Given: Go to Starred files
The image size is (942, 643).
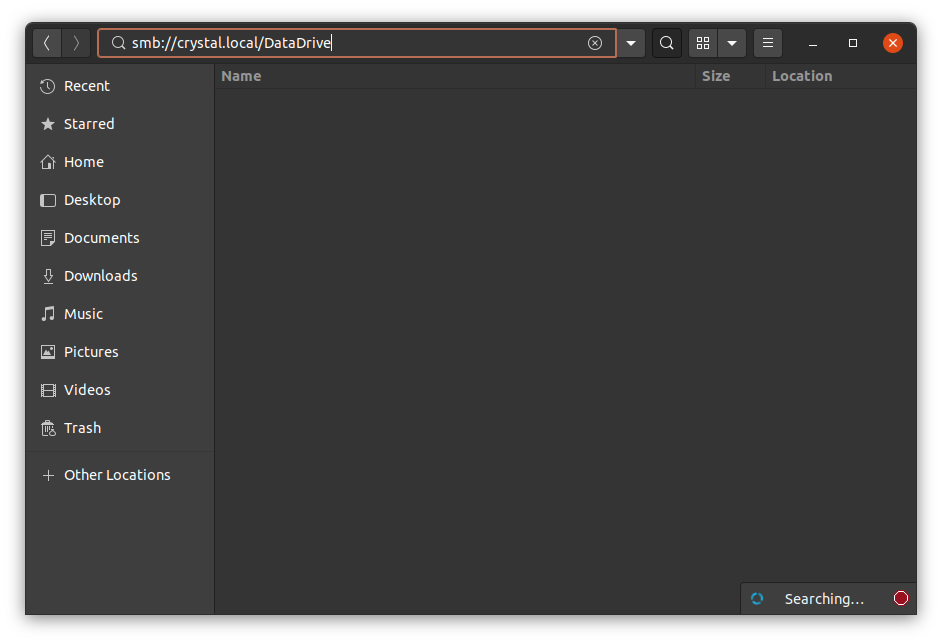Looking at the screenshot, I should coord(89,124).
